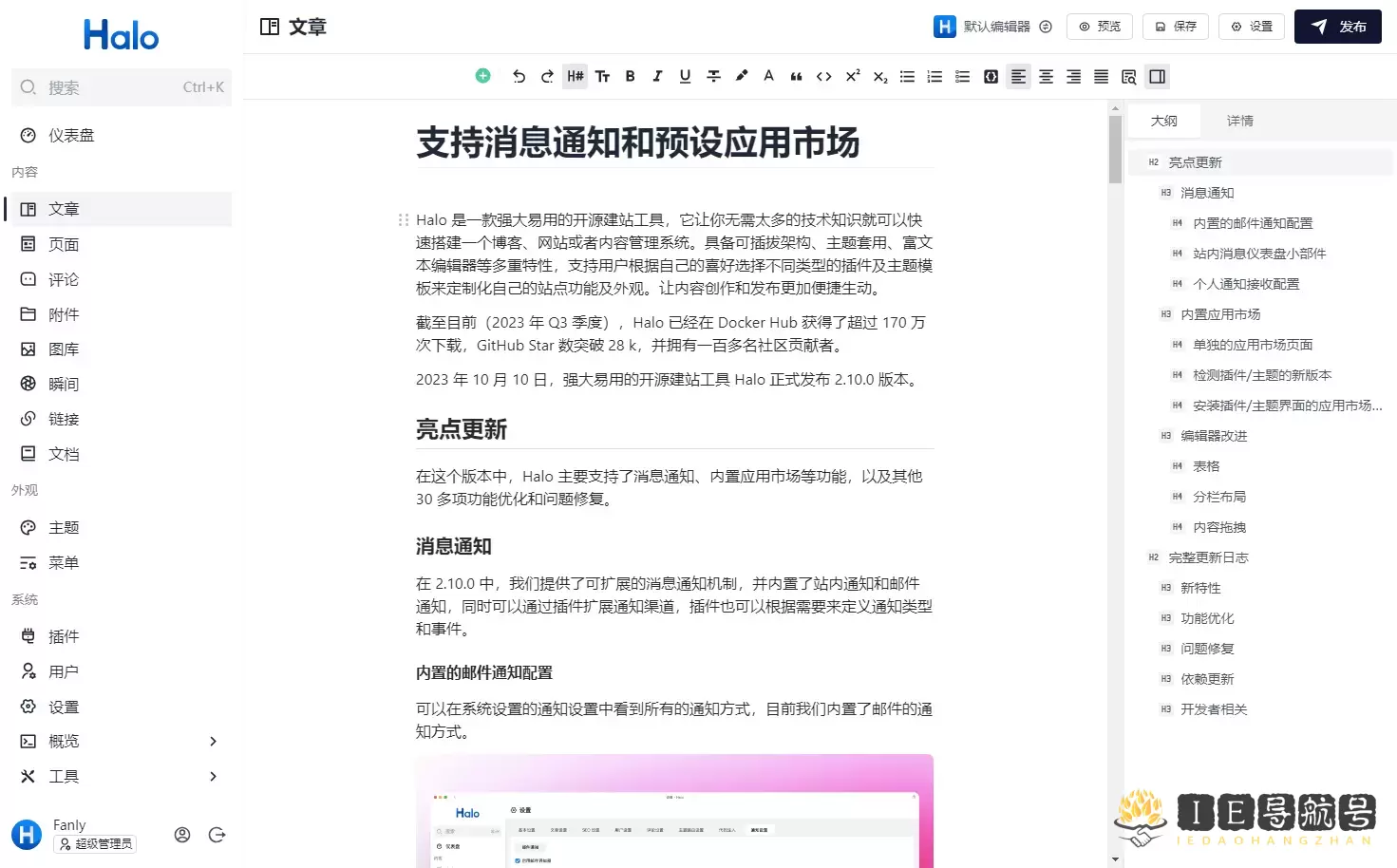Click the drag handle beside first paragraph
This screenshot has width=1397, height=868.
tap(404, 219)
